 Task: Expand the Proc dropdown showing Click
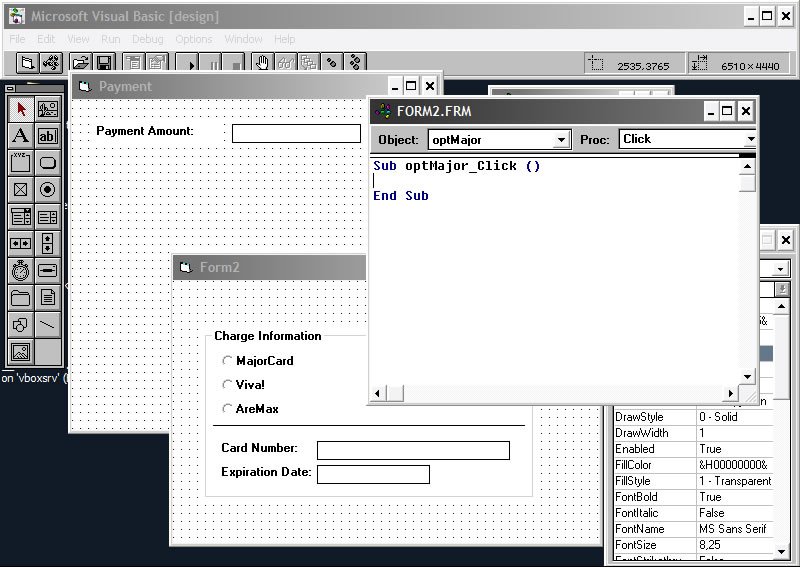750,139
